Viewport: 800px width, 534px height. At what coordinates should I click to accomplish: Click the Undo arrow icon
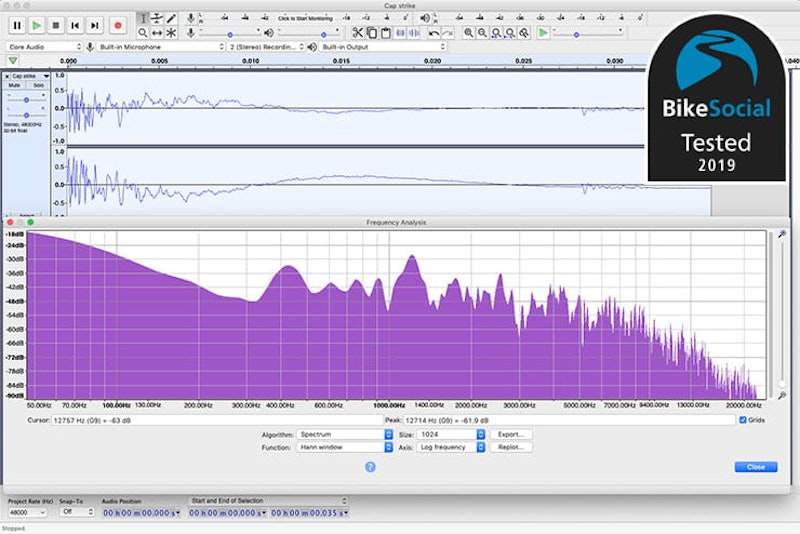point(434,33)
